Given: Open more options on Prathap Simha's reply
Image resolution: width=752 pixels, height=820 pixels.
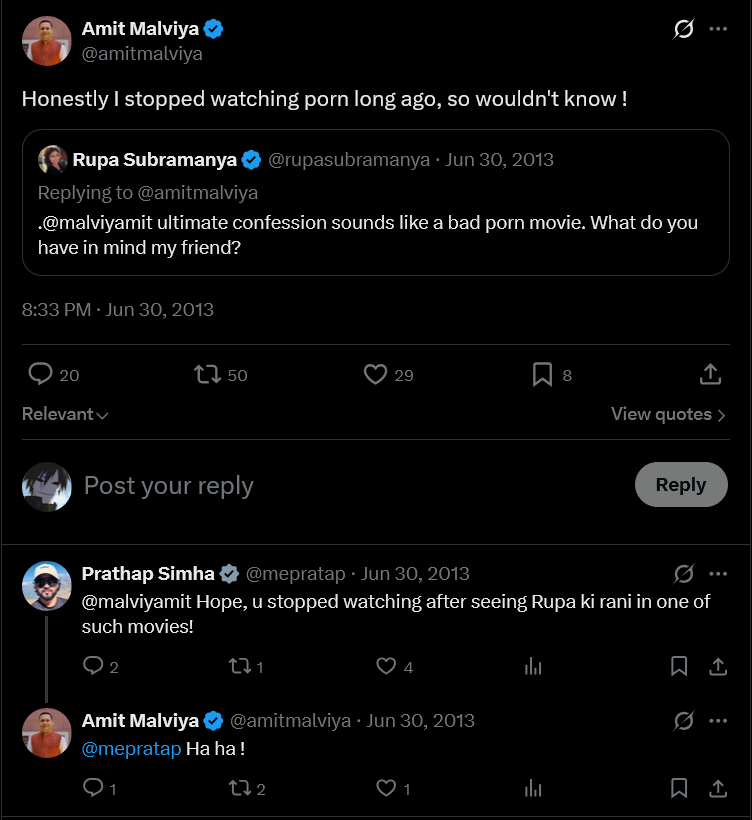Looking at the screenshot, I should pos(718,574).
